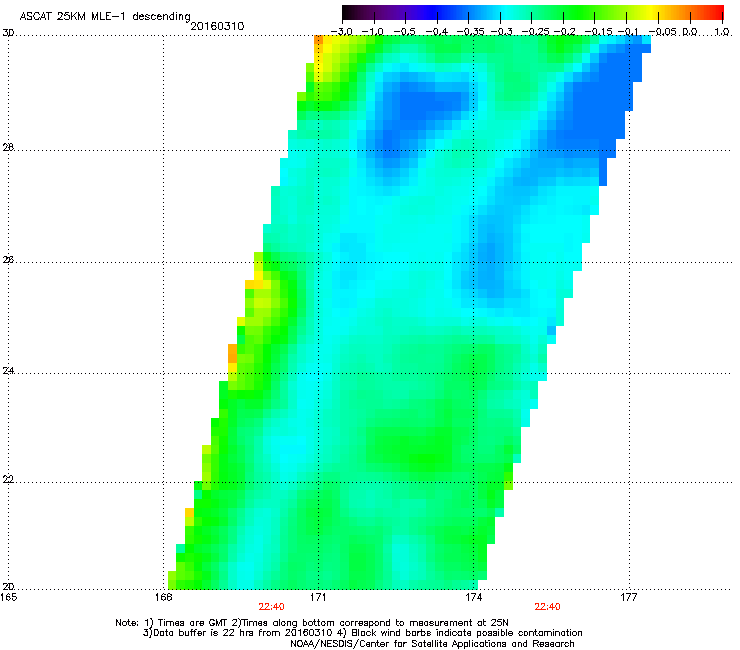The width and height of the screenshot is (740, 650).
Task: Select the longitude label 174
Action: tap(474, 597)
